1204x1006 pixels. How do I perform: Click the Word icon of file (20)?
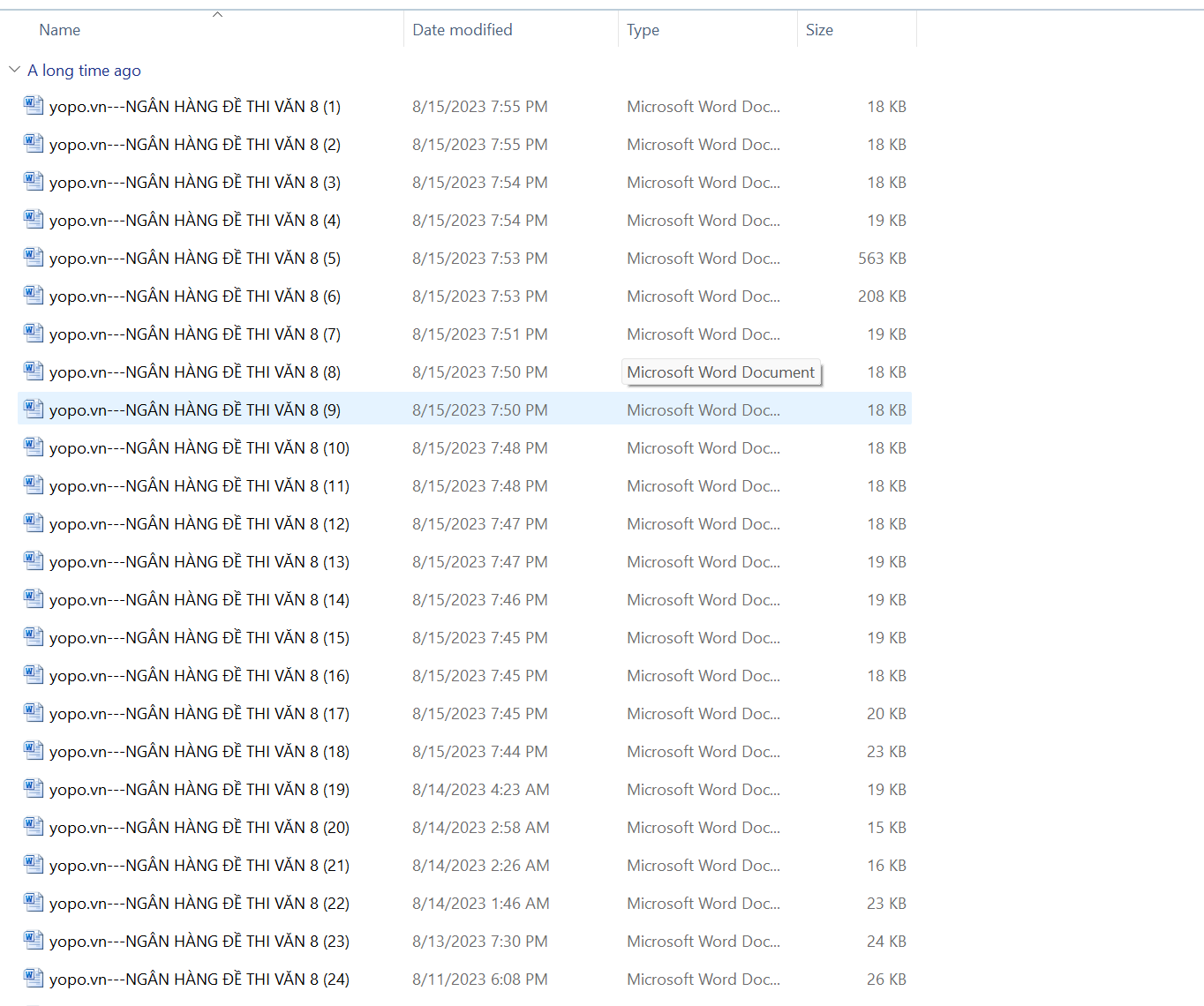tap(34, 827)
